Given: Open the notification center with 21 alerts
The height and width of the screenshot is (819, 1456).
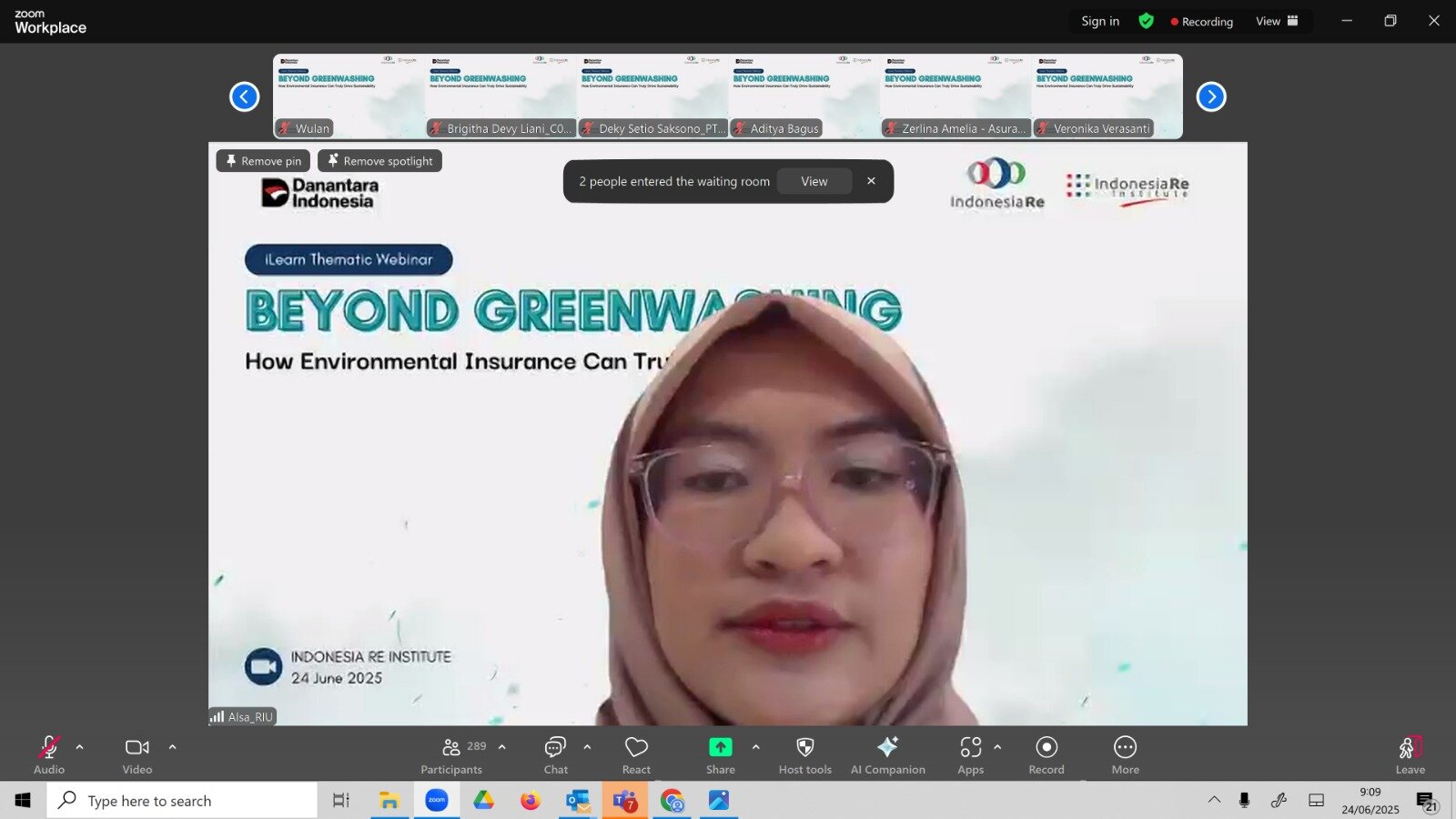Looking at the screenshot, I should tap(1426, 801).
